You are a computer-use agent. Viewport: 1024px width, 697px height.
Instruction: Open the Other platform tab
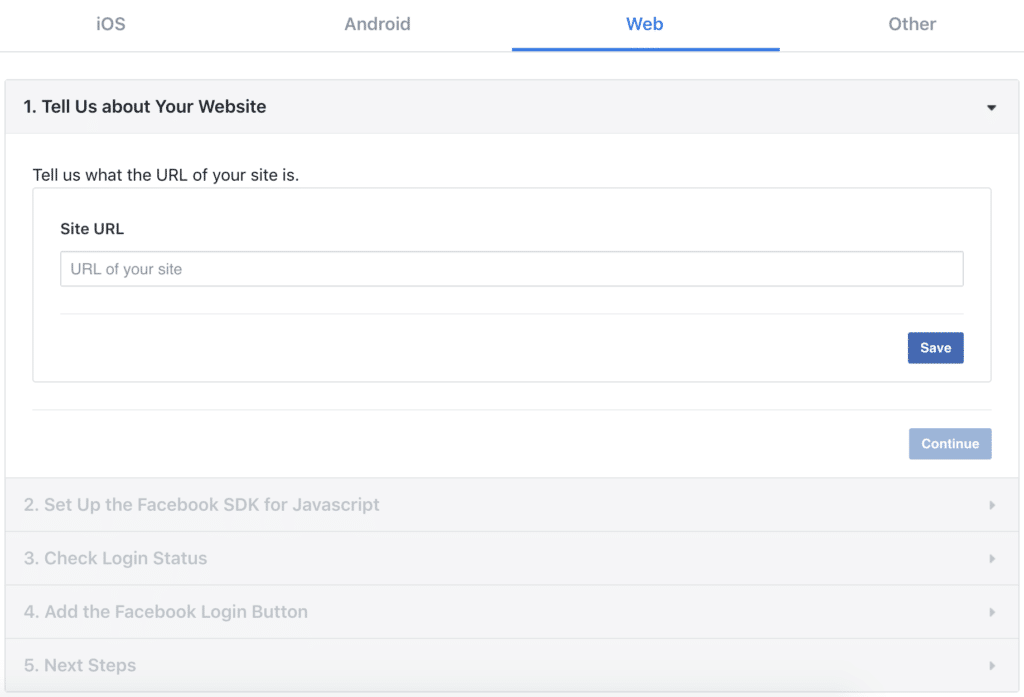[x=912, y=24]
